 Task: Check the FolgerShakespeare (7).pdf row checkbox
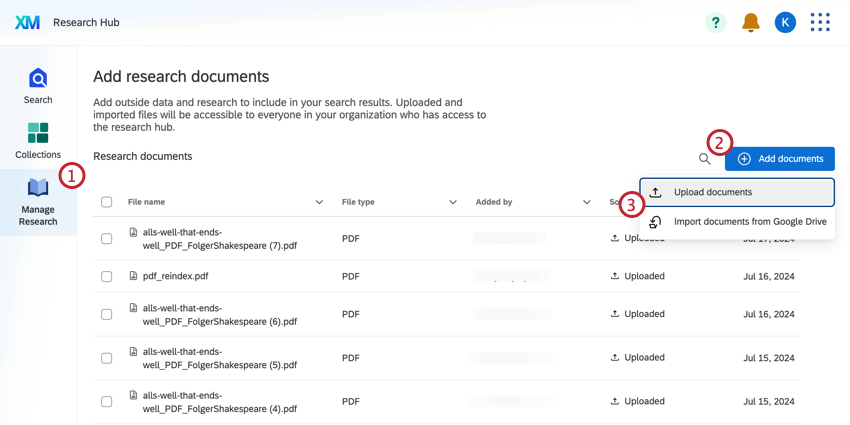pyautogui.click(x=107, y=239)
